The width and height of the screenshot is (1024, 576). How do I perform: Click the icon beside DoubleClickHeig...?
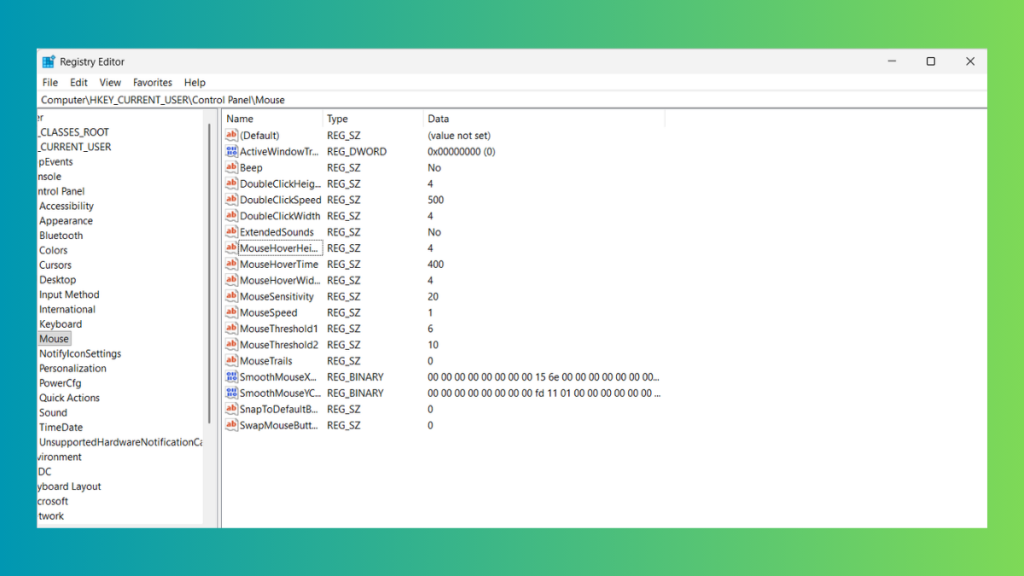[x=231, y=184]
